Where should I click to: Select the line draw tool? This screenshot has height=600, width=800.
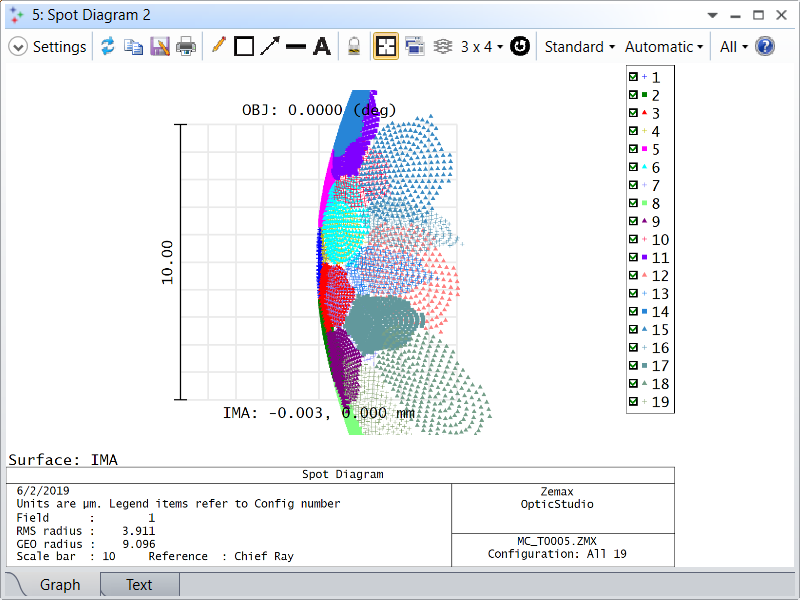(296, 47)
